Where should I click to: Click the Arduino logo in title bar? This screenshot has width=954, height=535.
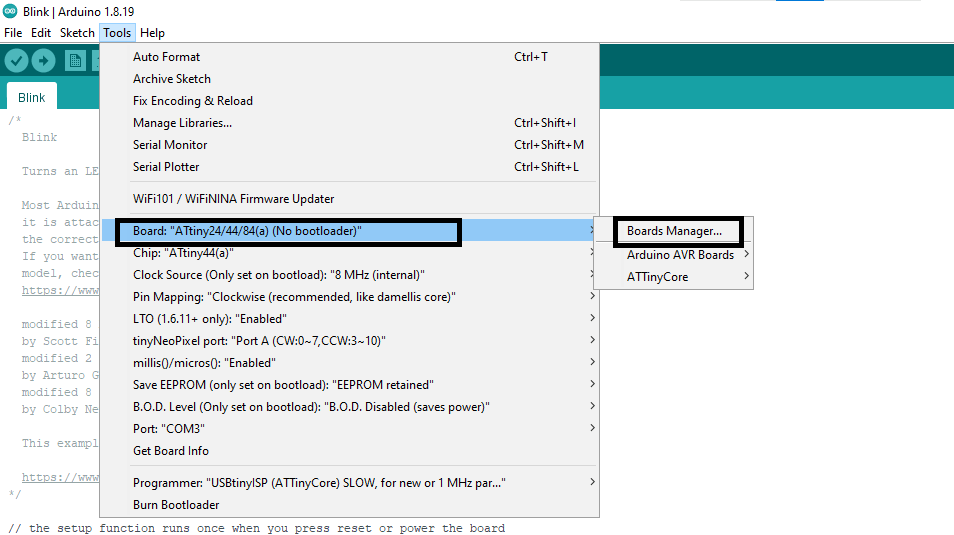[10, 11]
